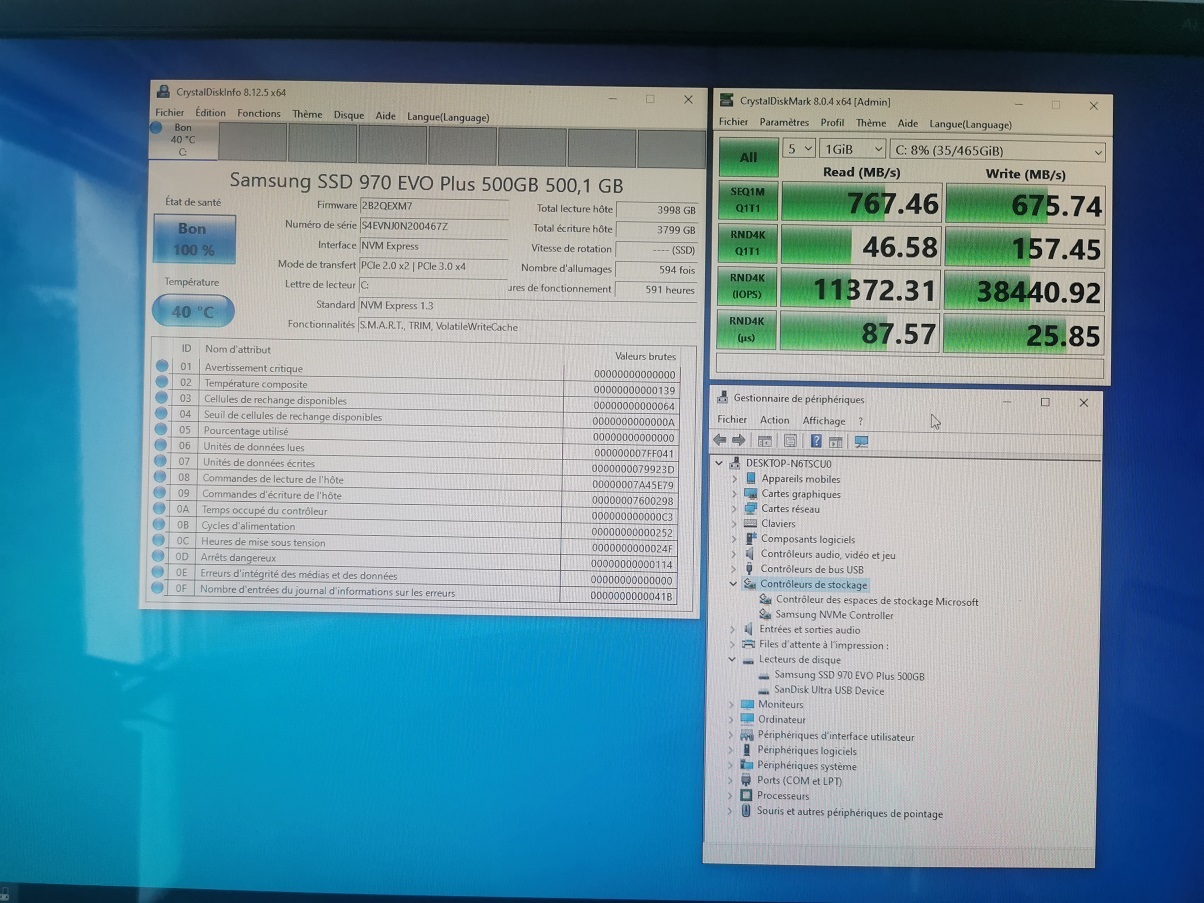
Task: Click the status circle for Avertissement critique
Action: (x=162, y=366)
